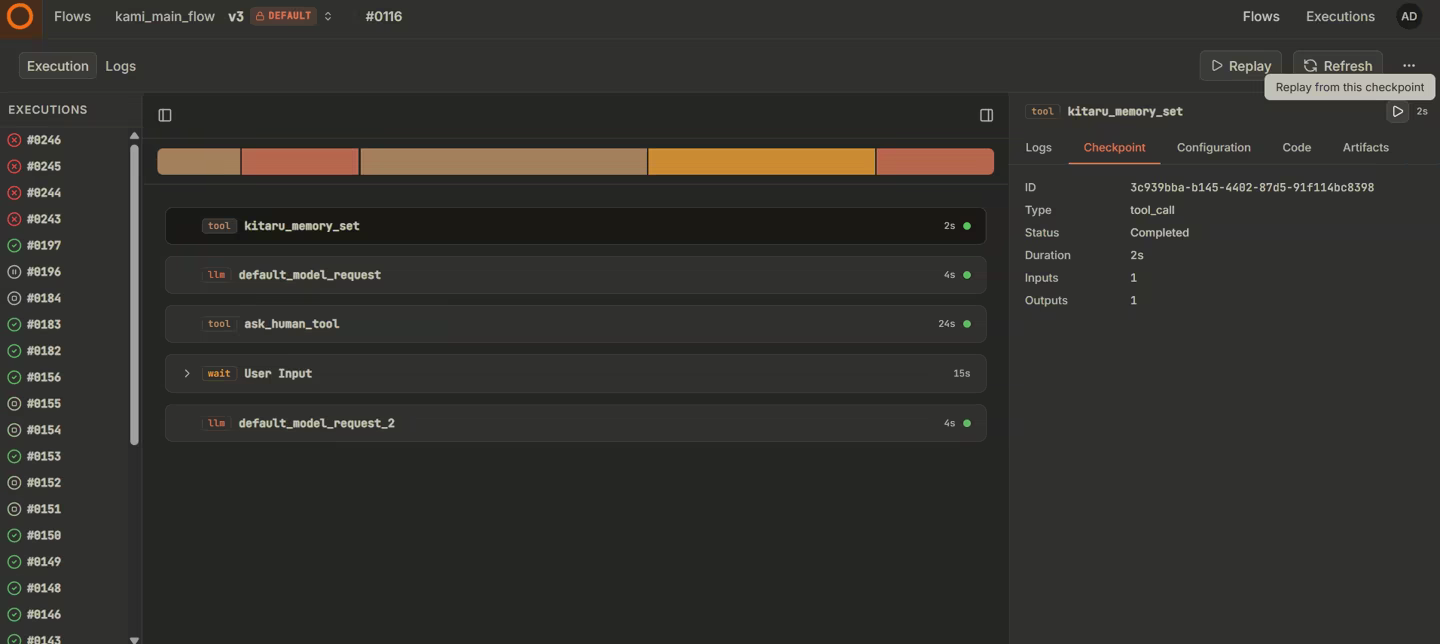Viewport: 1440px width, 644px height.
Task: Open the Configuration tab
Action: 1213,147
